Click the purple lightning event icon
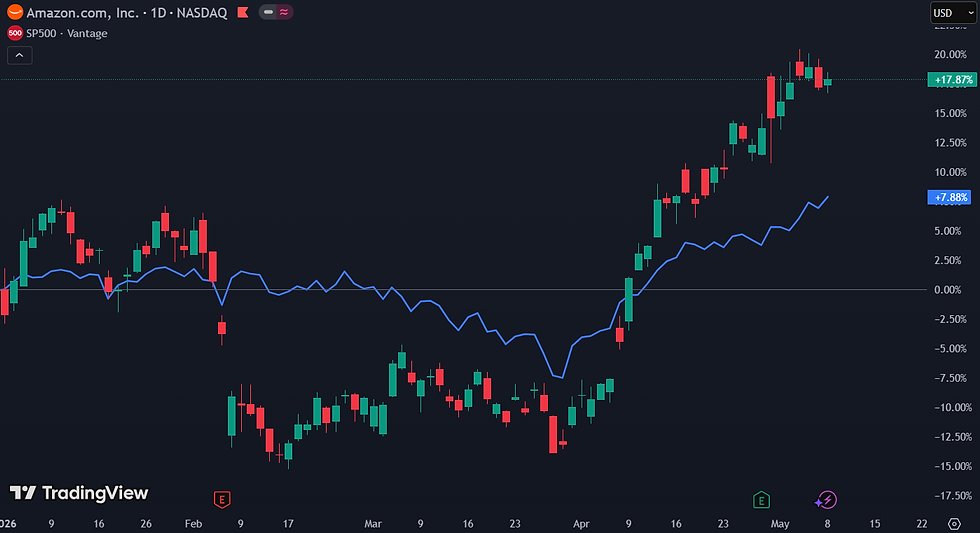 (826, 500)
